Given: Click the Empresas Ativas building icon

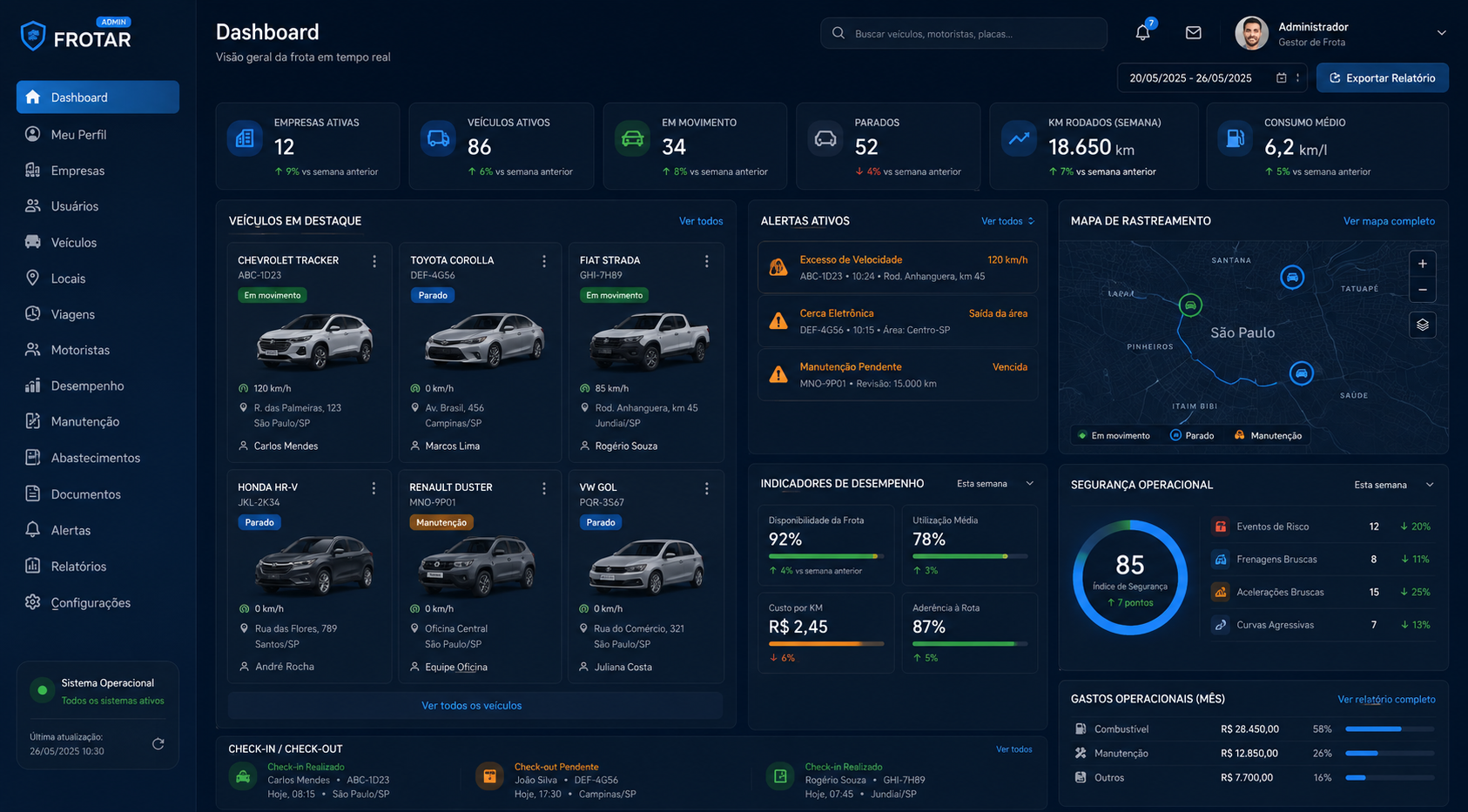Looking at the screenshot, I should [245, 138].
